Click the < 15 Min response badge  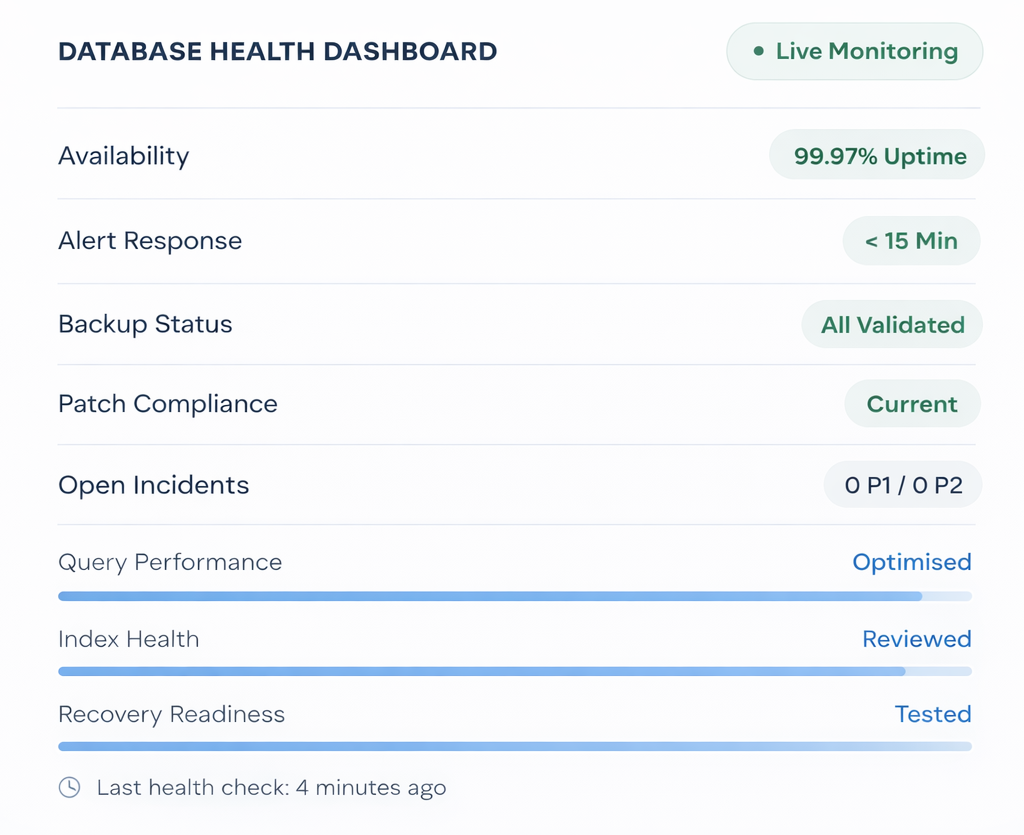click(x=911, y=241)
